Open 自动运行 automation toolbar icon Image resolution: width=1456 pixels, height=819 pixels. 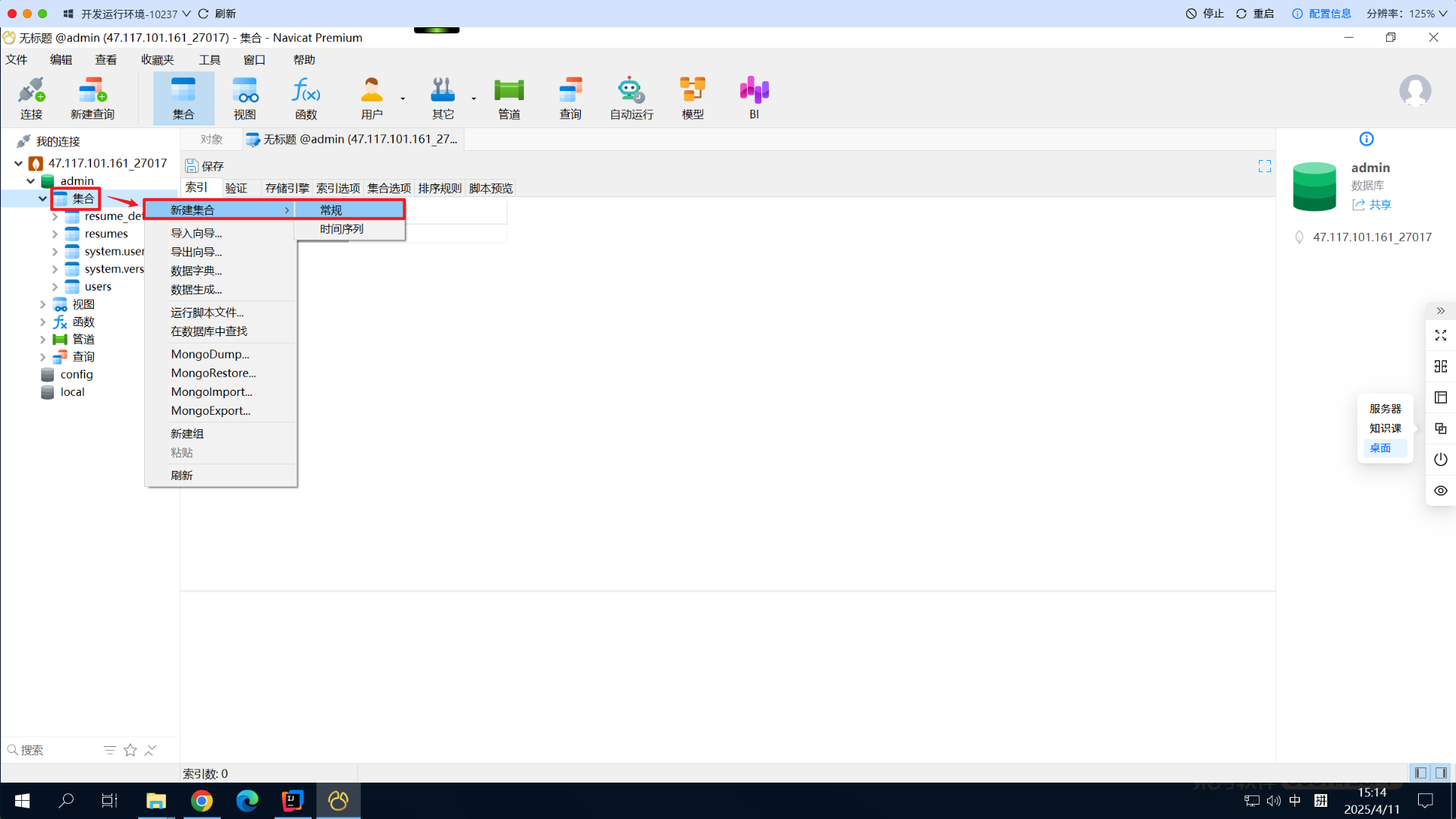click(632, 98)
